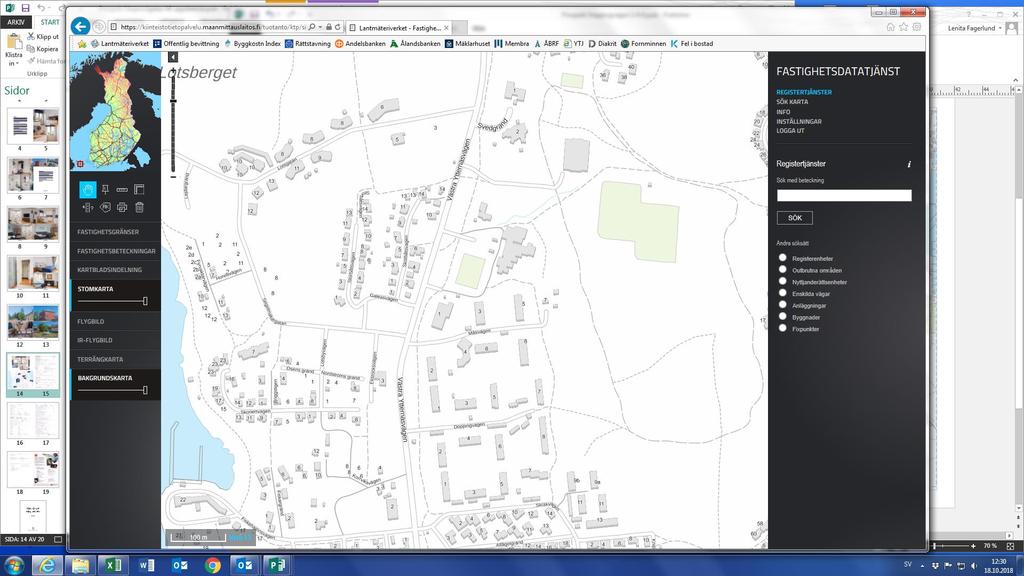Click the add-favorite star in bookmarks bar
The height and width of the screenshot is (576, 1024).
click(82, 44)
